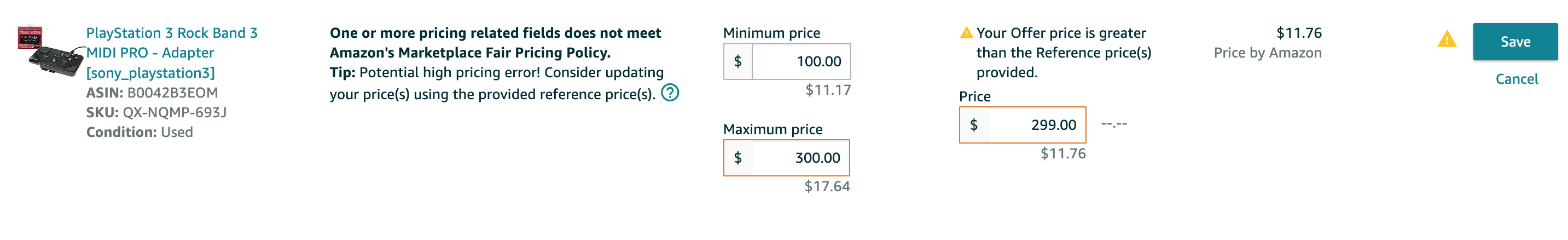
Task: Save the pricing changes
Action: (1515, 42)
